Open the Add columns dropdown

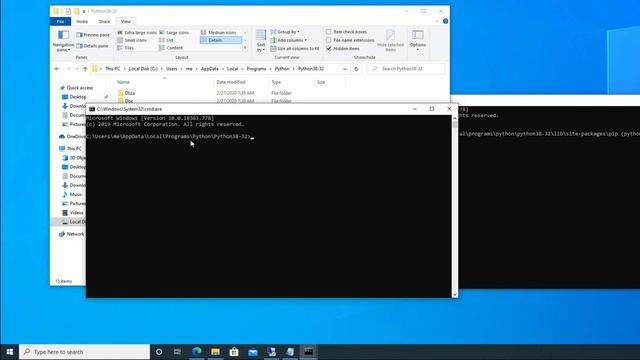click(x=289, y=40)
